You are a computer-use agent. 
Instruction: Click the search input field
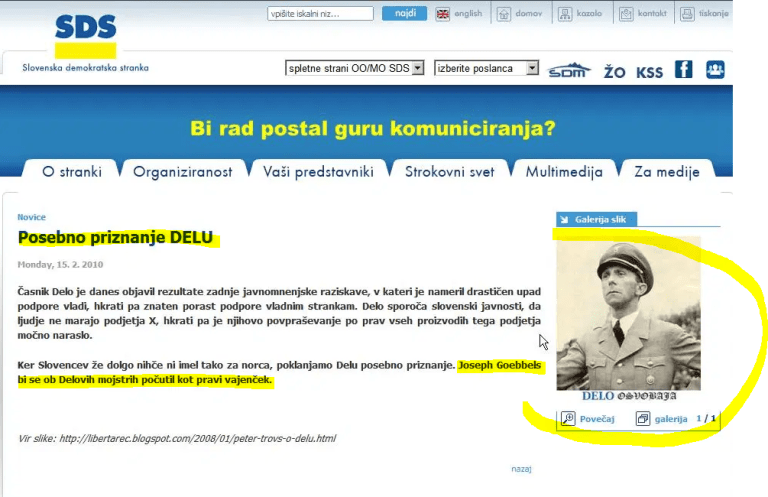tap(320, 14)
